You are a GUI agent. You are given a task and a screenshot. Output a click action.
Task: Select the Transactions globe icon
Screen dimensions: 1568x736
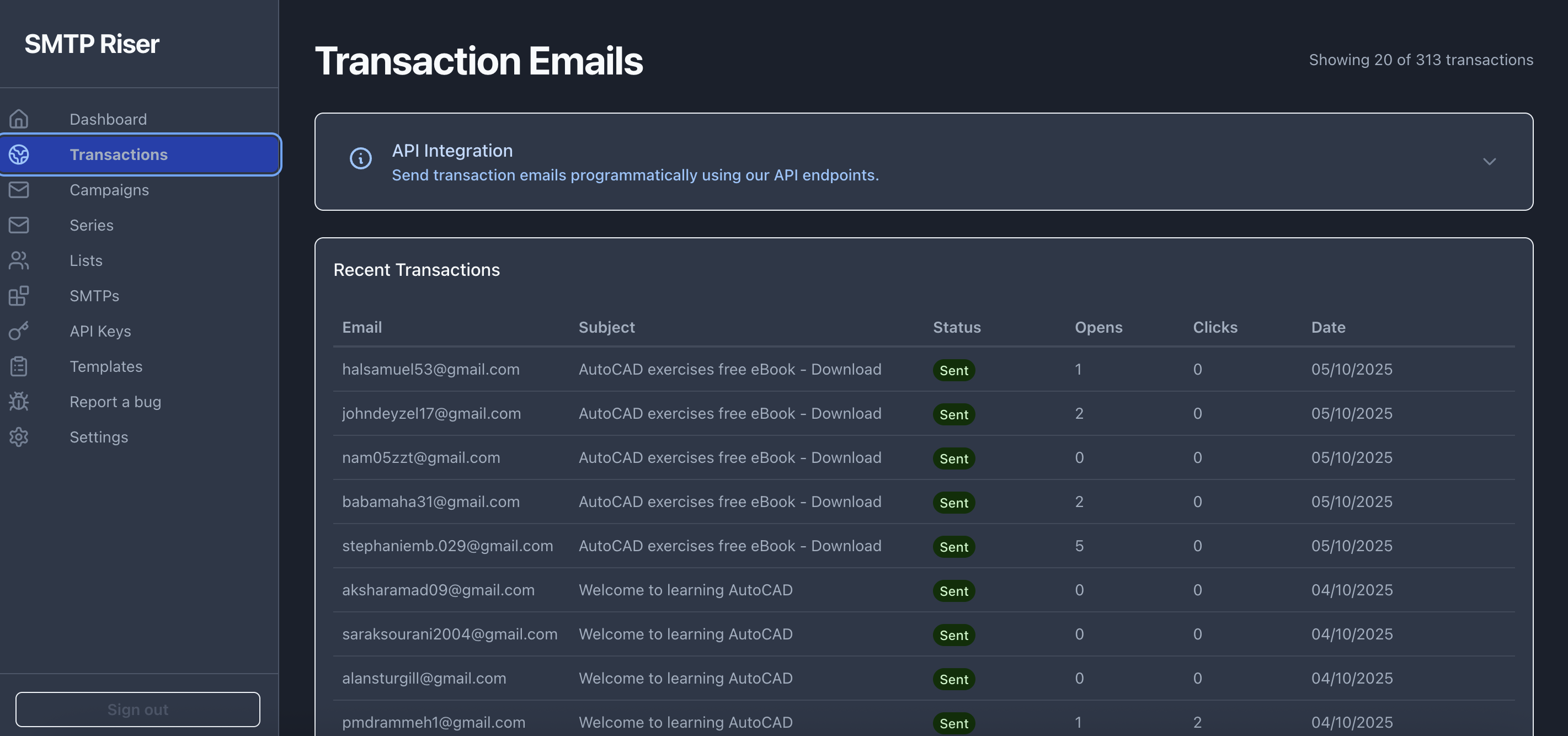click(19, 154)
